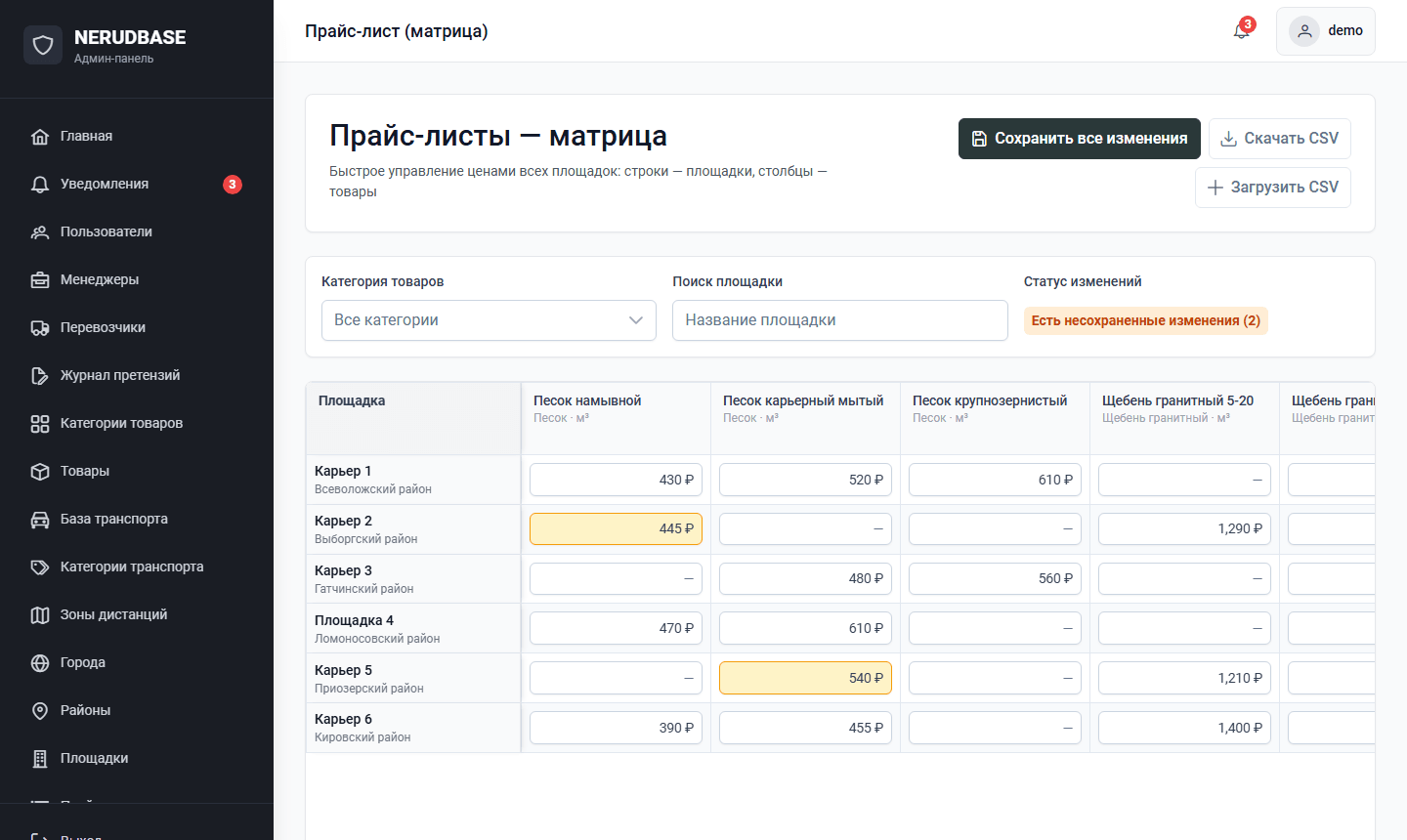Click Карьер 3 Песок крупнозернистый 560 ₽ cell
The height and width of the screenshot is (840, 1407).
995,578
